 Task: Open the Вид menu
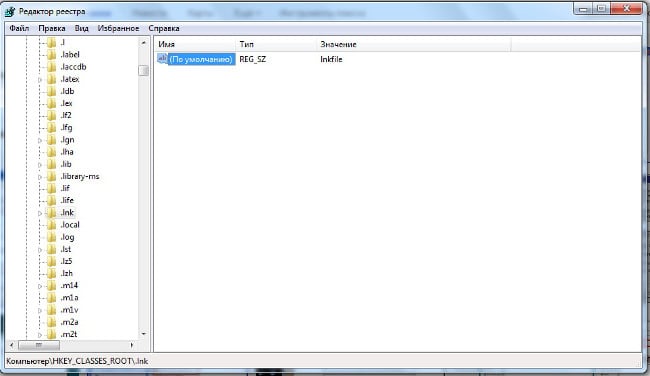[x=82, y=28]
